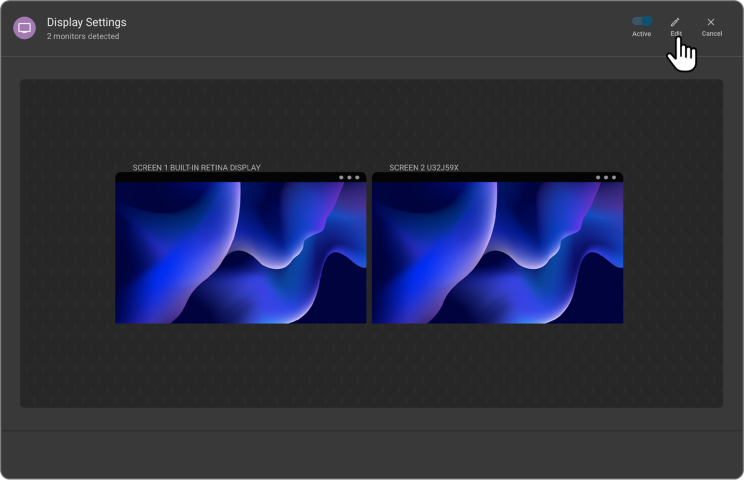
Task: Click the "SCREEN 2 U32J59X" label
Action: pyautogui.click(x=424, y=167)
